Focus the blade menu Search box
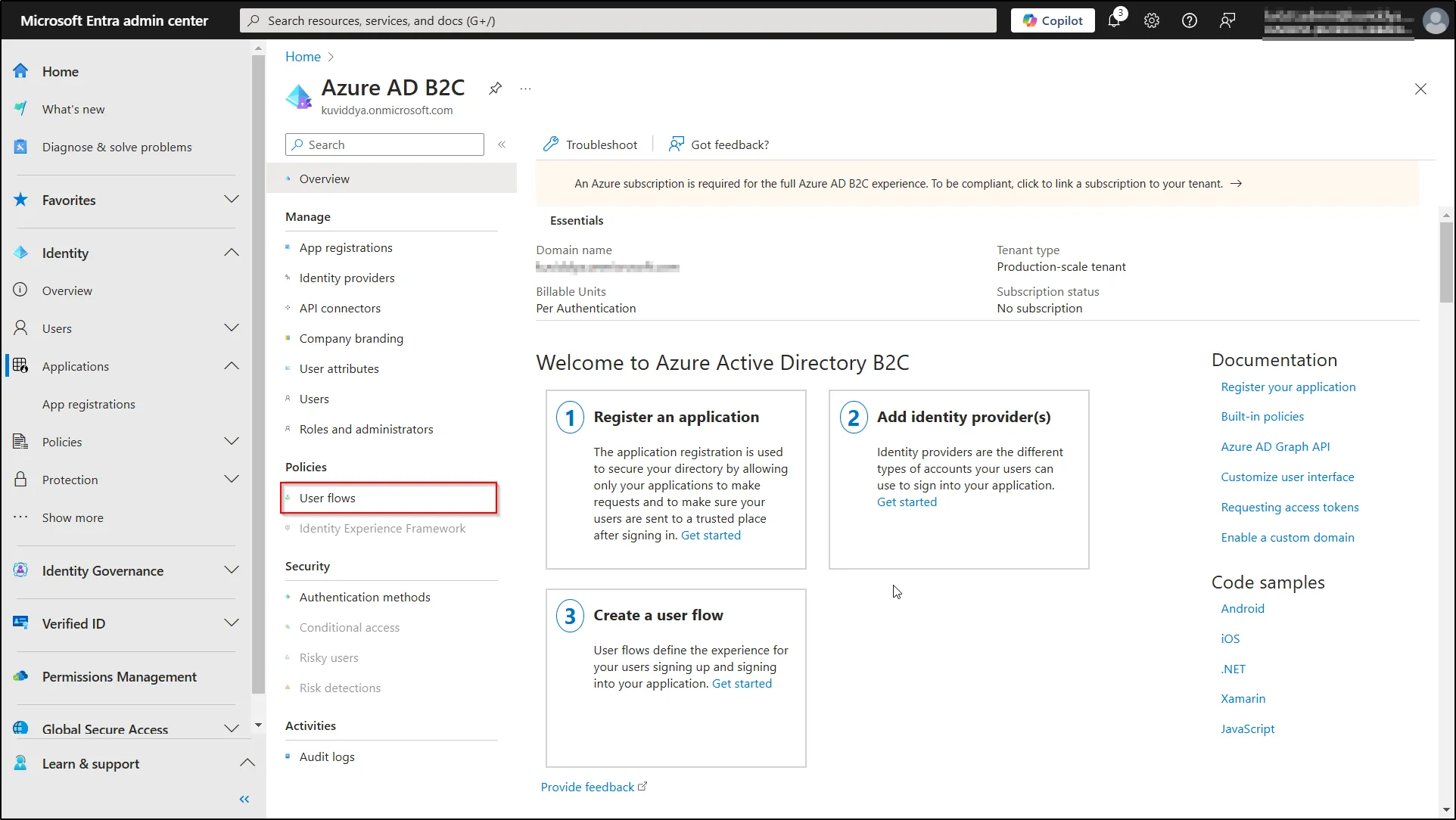The image size is (1456, 820). pyautogui.click(x=384, y=144)
